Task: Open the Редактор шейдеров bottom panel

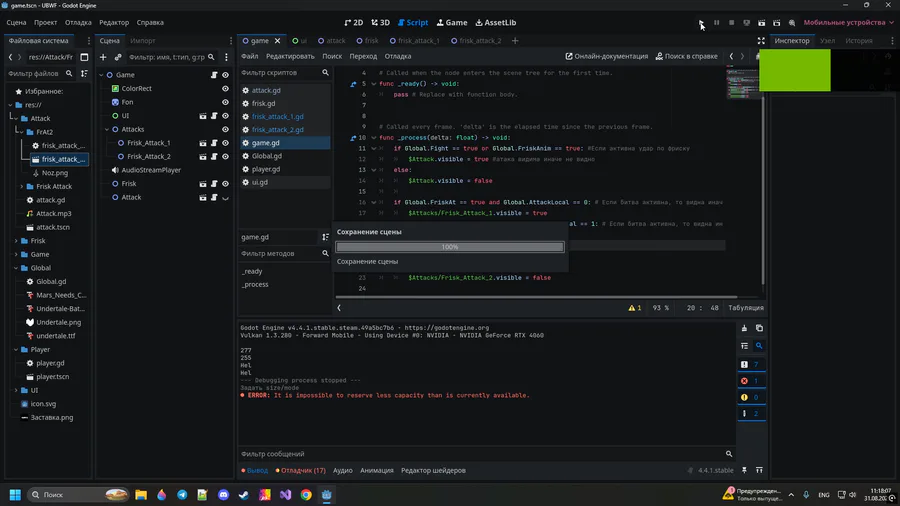Action: coord(433,470)
